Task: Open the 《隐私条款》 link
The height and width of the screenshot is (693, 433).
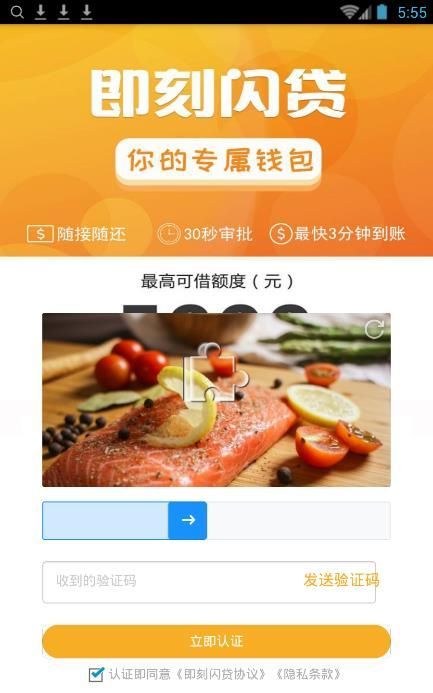Action: pos(308,674)
